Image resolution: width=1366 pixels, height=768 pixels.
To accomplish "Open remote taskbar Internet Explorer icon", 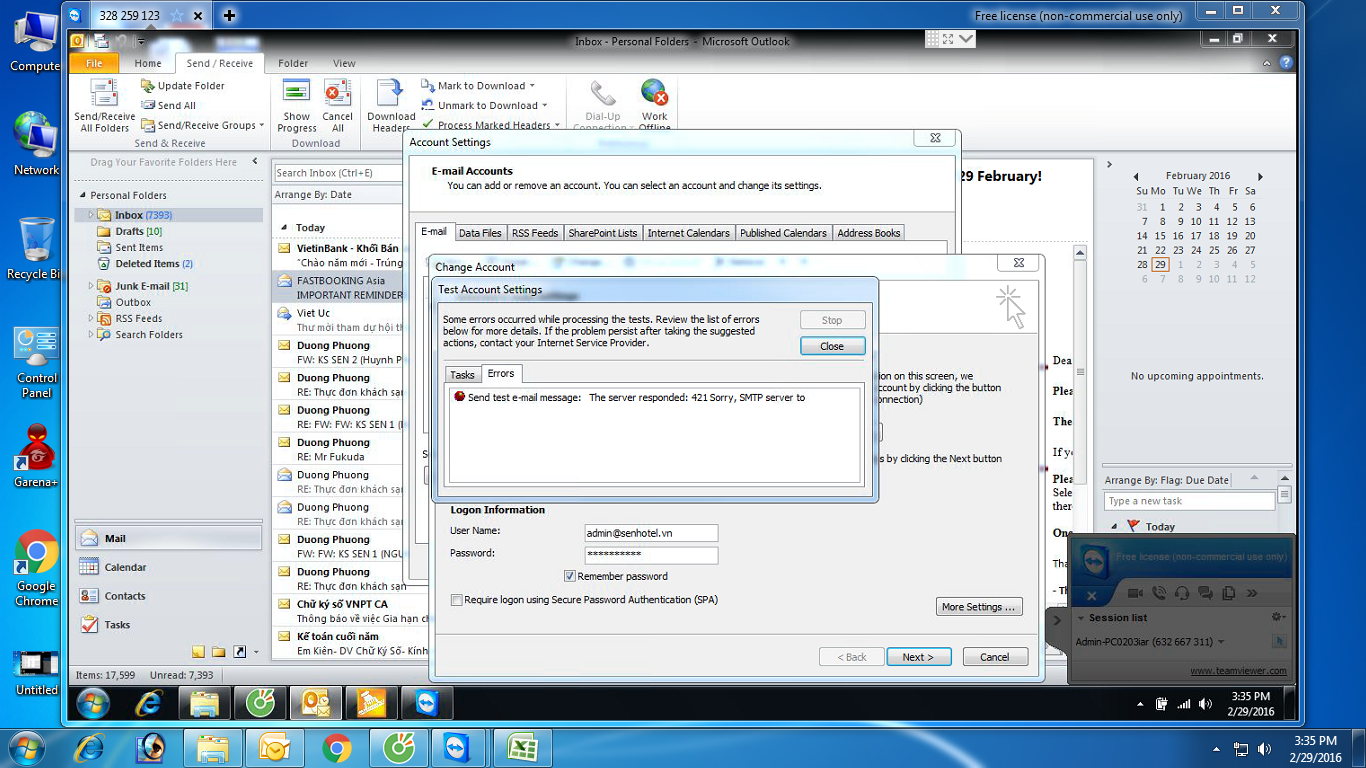I will coord(149,703).
